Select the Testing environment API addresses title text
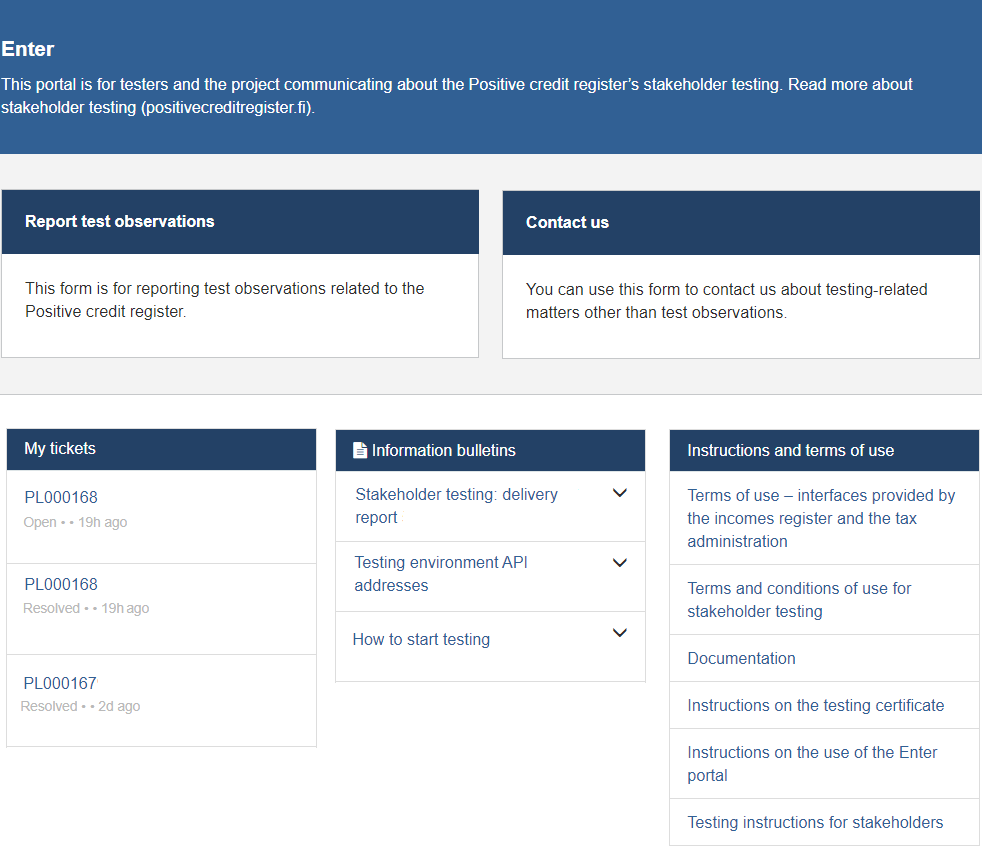This screenshot has width=982, height=848. (x=441, y=574)
